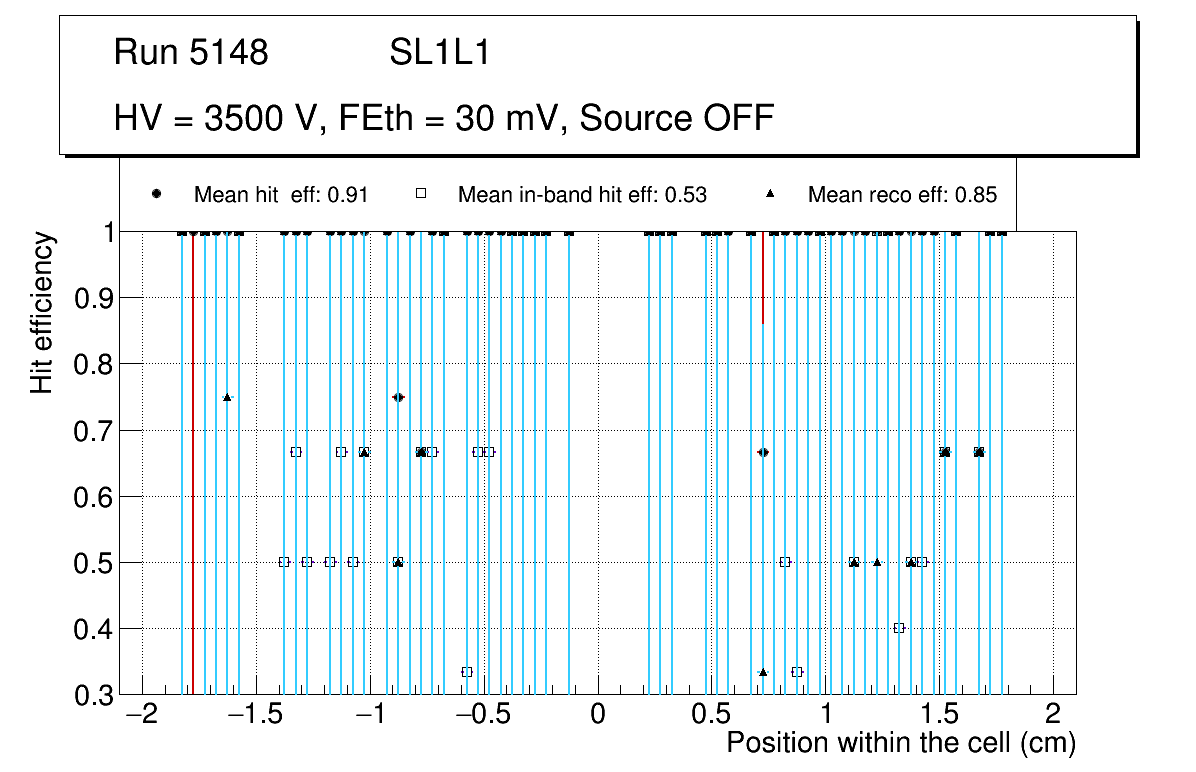Click the 'Position within the cell (cm)' axis title

900,743
